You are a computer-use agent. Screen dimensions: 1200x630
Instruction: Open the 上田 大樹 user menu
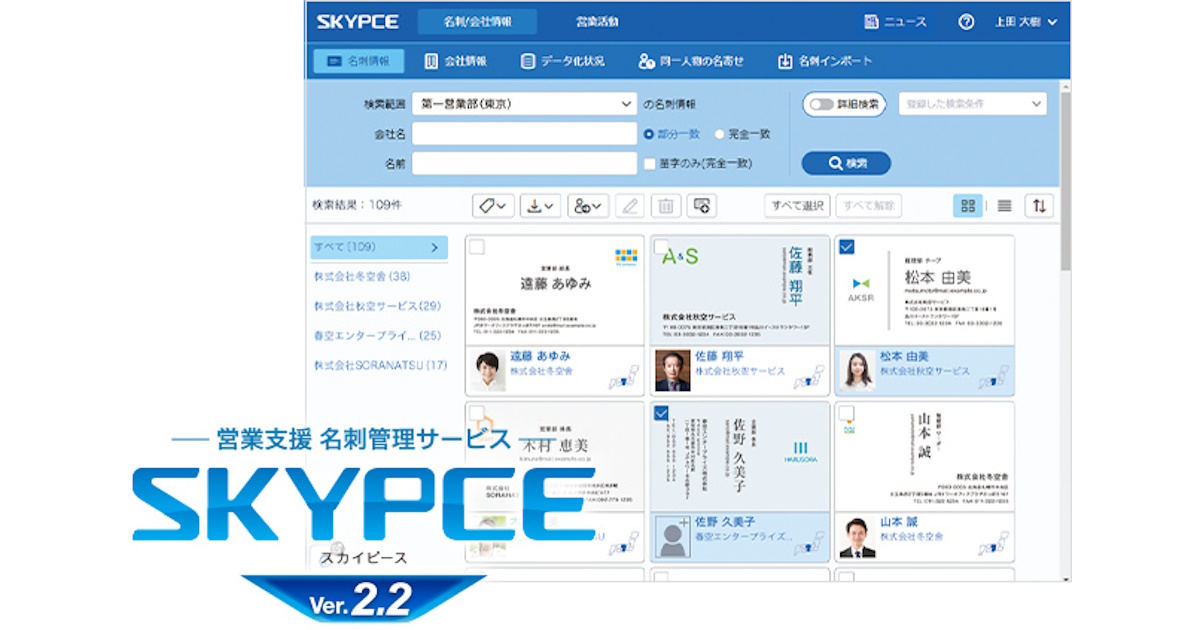coord(1028,22)
